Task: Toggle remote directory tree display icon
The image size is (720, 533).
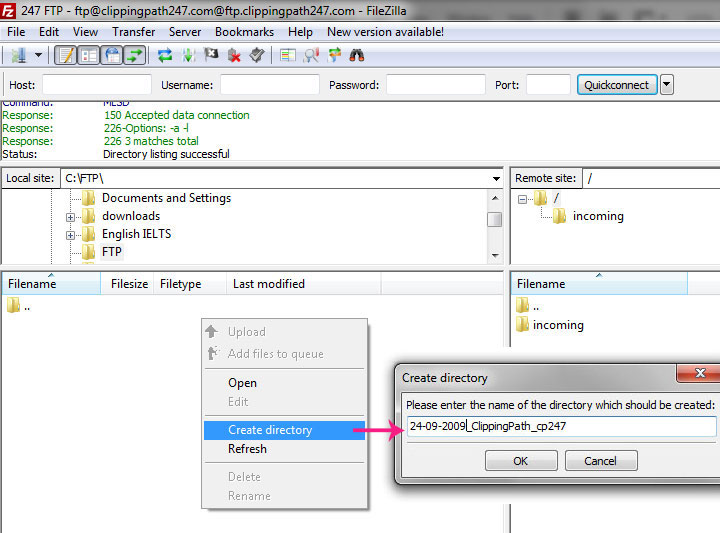Action: tap(112, 56)
